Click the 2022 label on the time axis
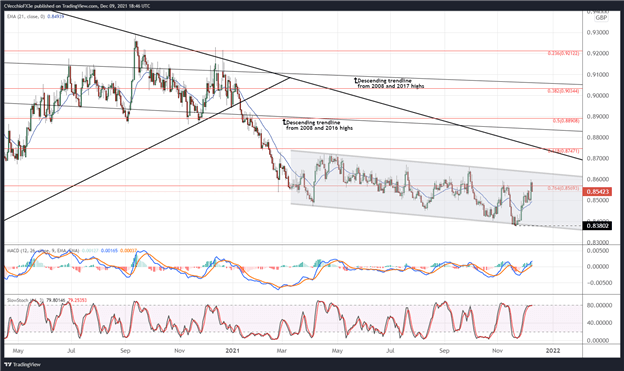The image size is (624, 371). pyautogui.click(x=553, y=351)
